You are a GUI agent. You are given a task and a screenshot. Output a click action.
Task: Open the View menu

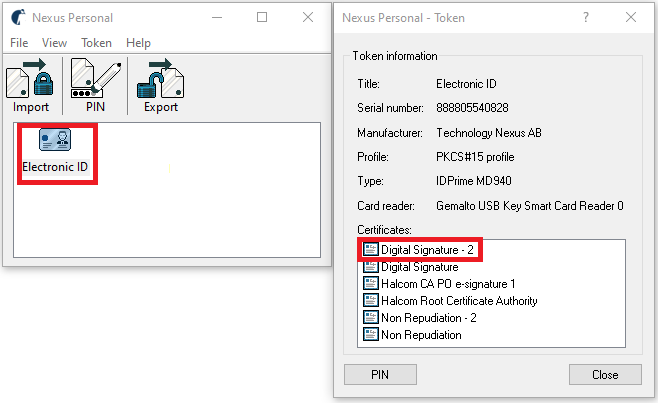[x=54, y=43]
